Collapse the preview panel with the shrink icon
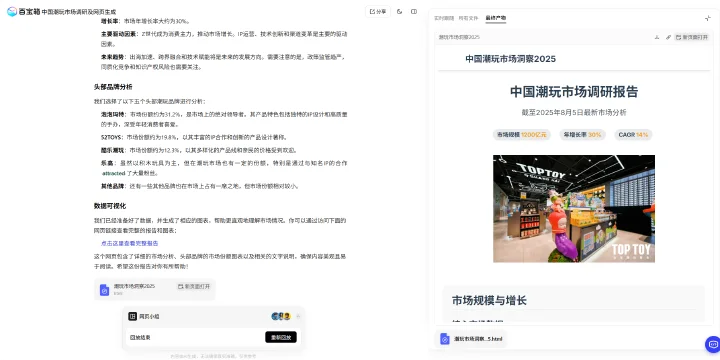The width and height of the screenshot is (720, 360). click(x=708, y=18)
